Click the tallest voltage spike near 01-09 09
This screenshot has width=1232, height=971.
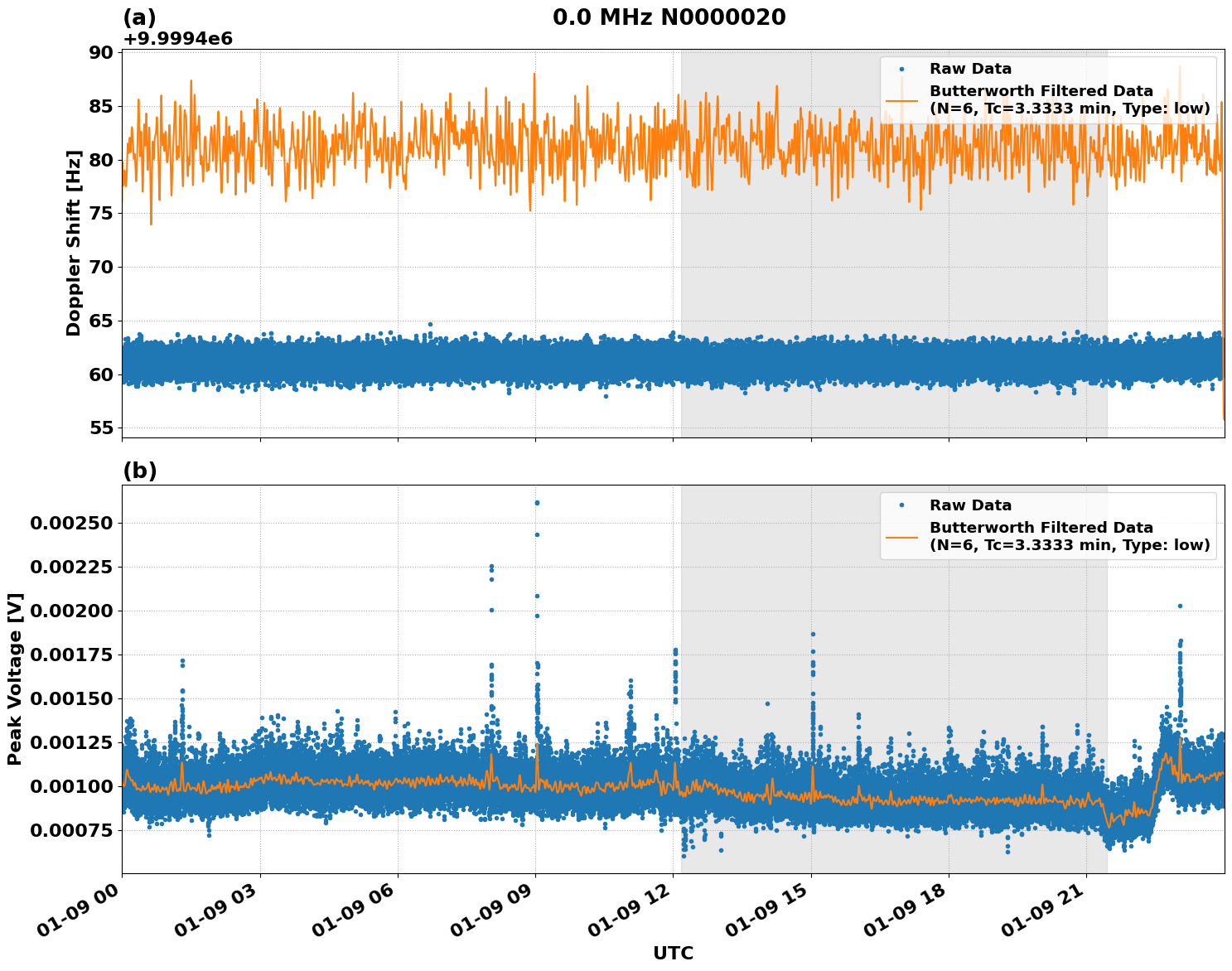pos(536,501)
